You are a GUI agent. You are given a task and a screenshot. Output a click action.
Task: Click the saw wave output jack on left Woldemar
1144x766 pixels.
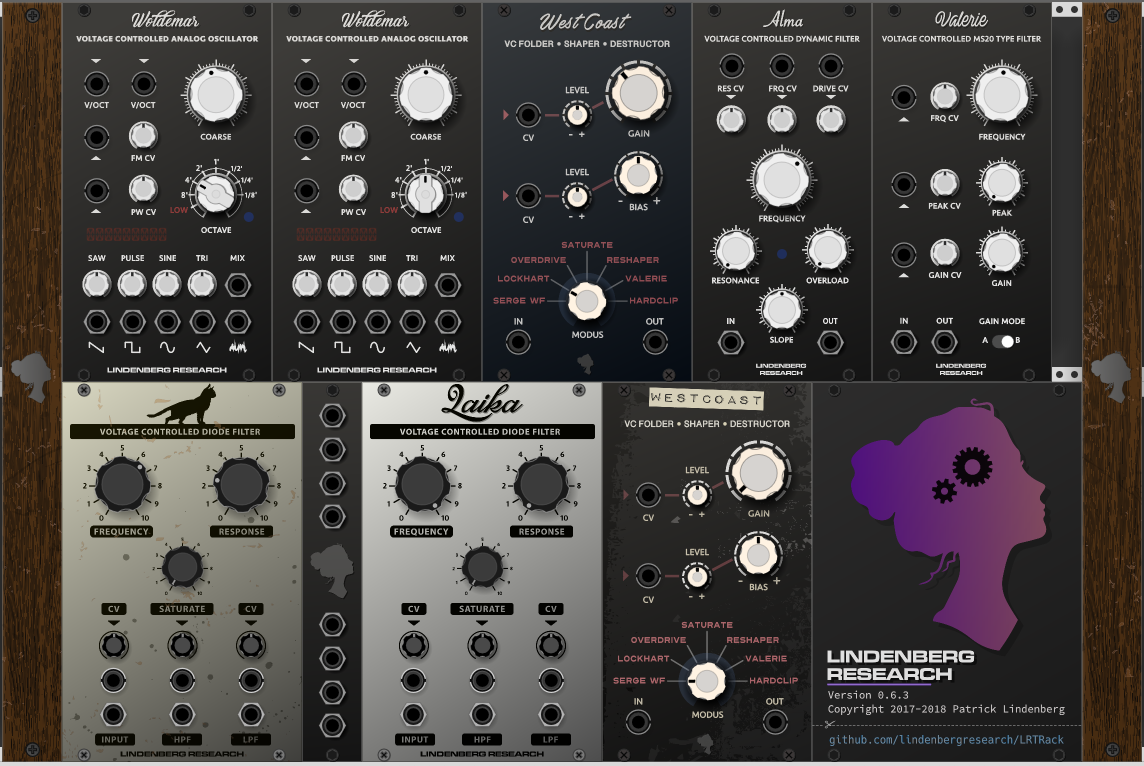point(96,322)
